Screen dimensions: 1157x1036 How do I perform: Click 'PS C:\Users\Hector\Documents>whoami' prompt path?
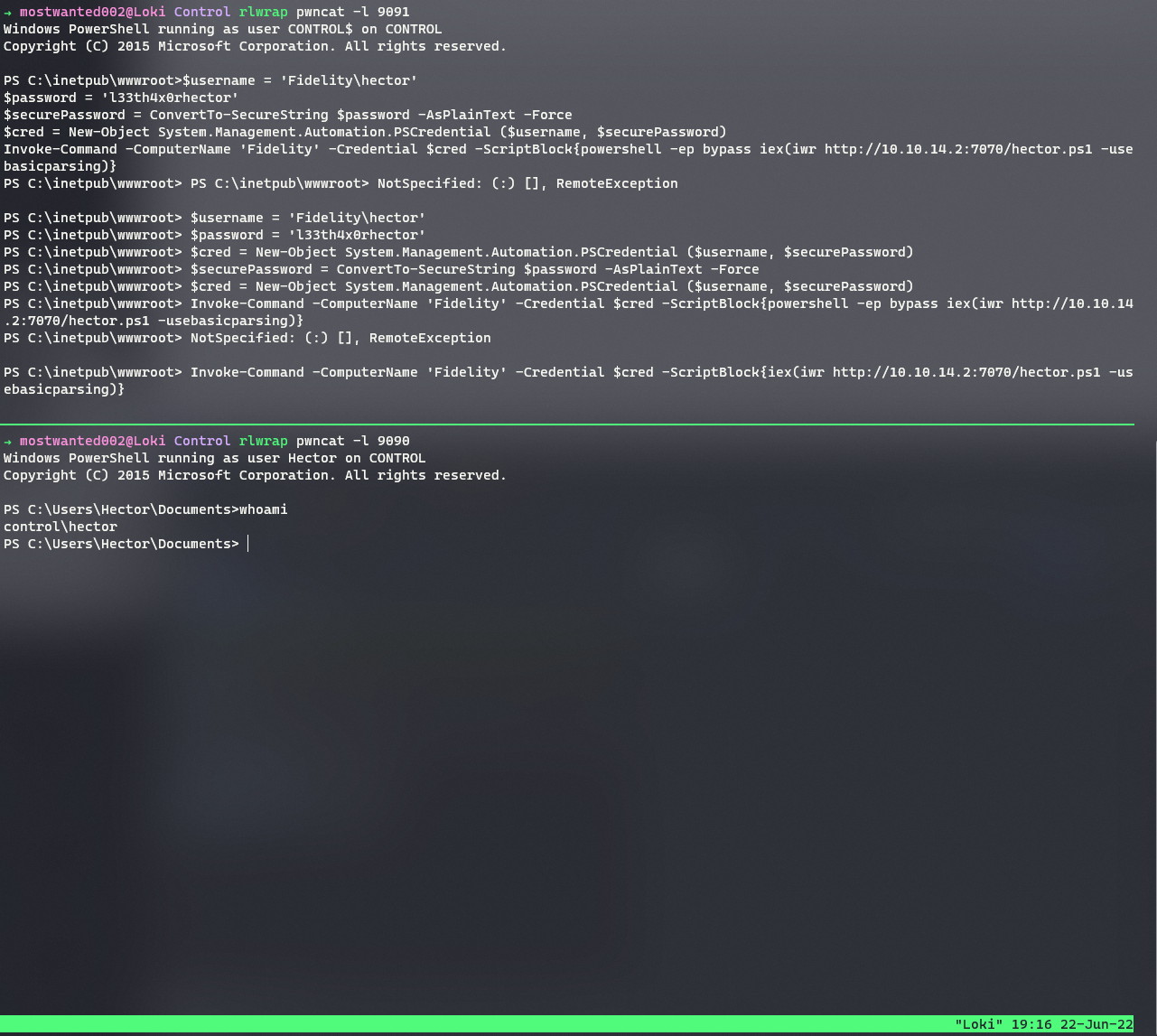click(x=121, y=509)
